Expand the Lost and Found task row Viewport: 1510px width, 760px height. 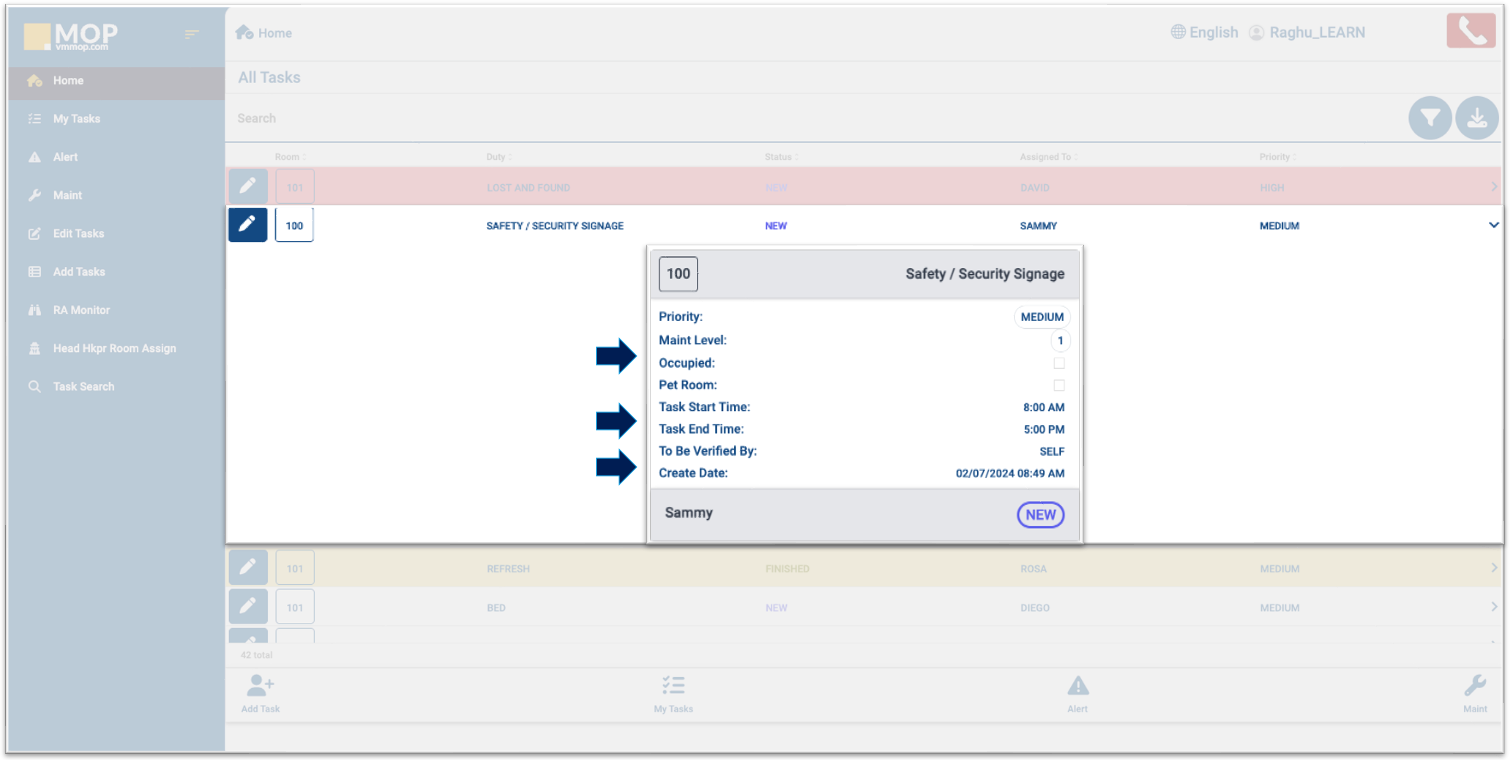[1493, 187]
